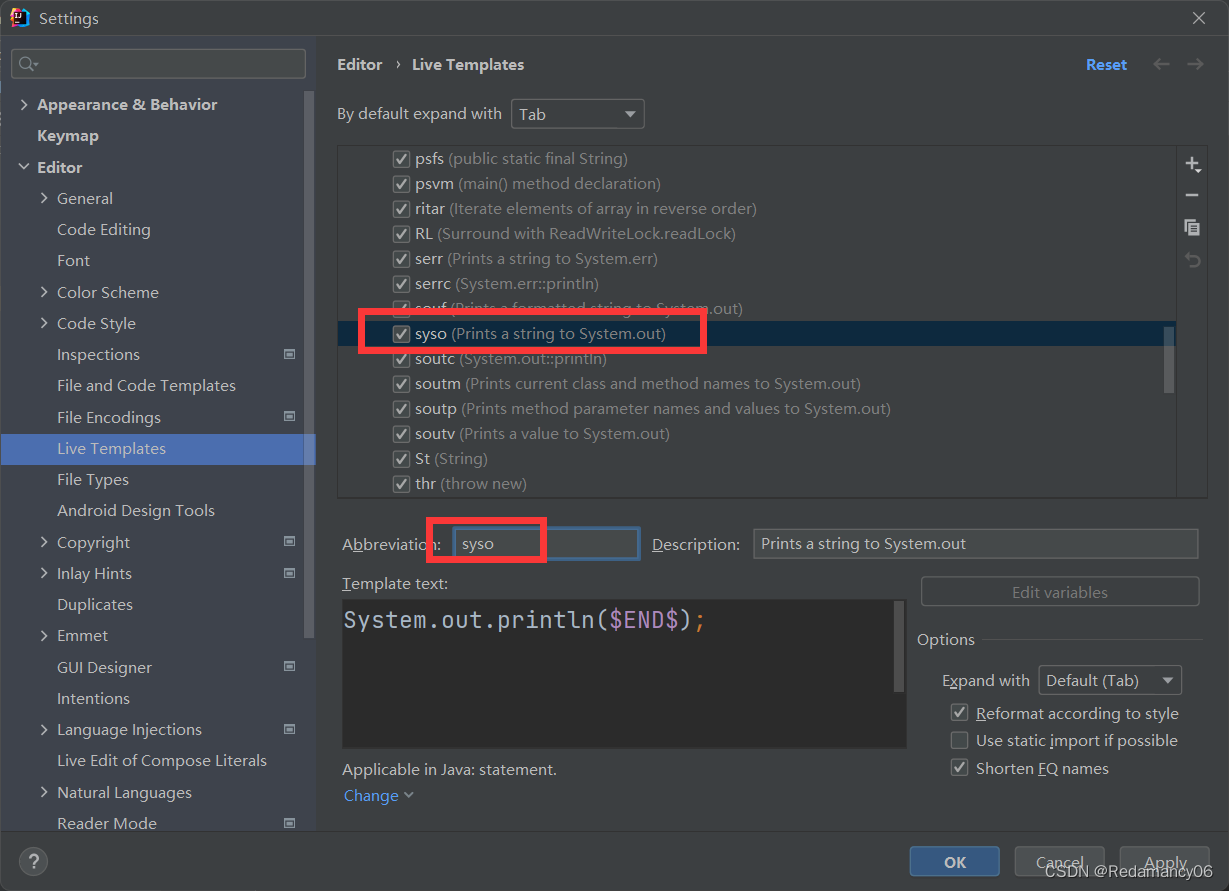
Task: Toggle Reformat according to style checkbox
Action: [960, 713]
